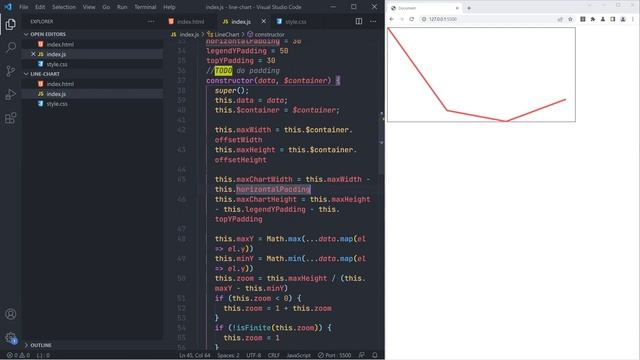This screenshot has width=640, height=360.
Task: Click LineChart in the breadcrumb
Action: tap(227, 35)
